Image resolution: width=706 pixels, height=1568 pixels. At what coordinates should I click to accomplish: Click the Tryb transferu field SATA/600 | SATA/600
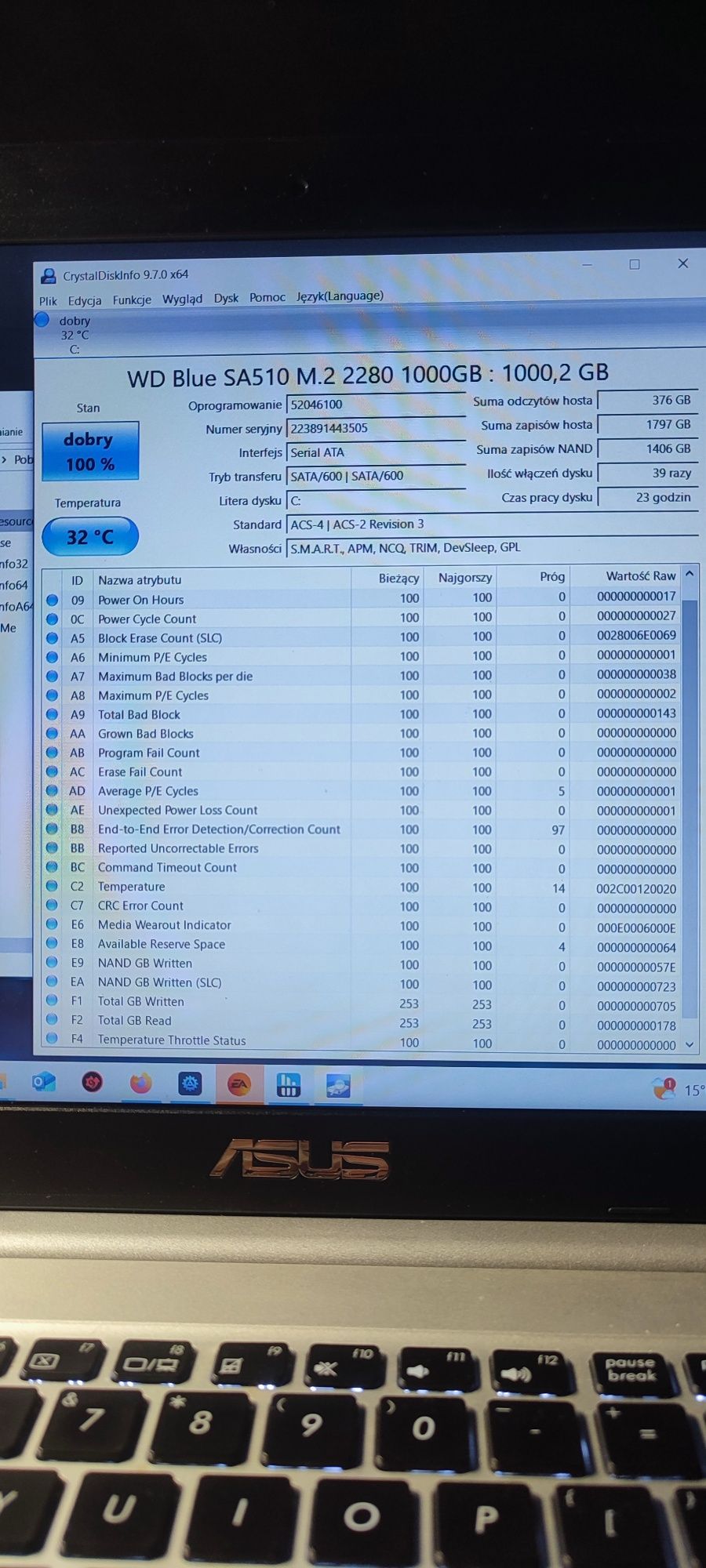tap(376, 476)
